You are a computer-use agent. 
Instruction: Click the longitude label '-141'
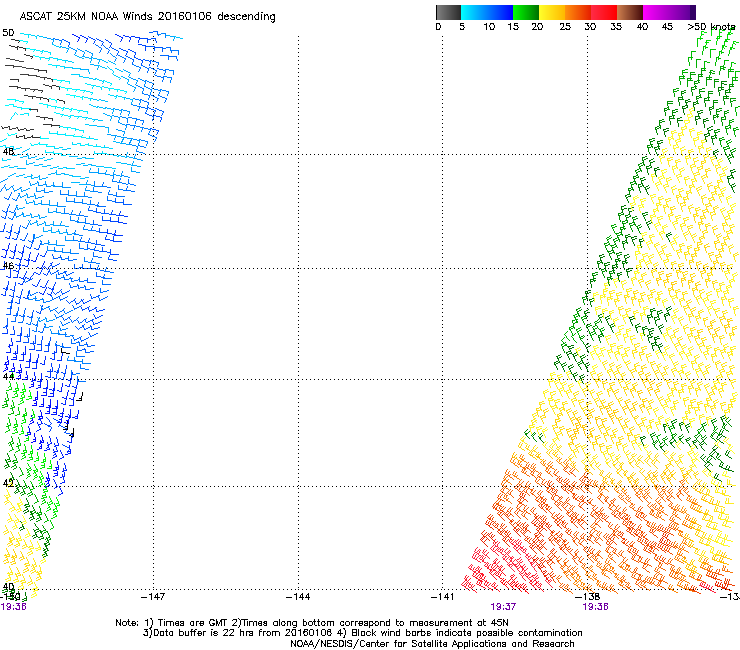[443, 597]
